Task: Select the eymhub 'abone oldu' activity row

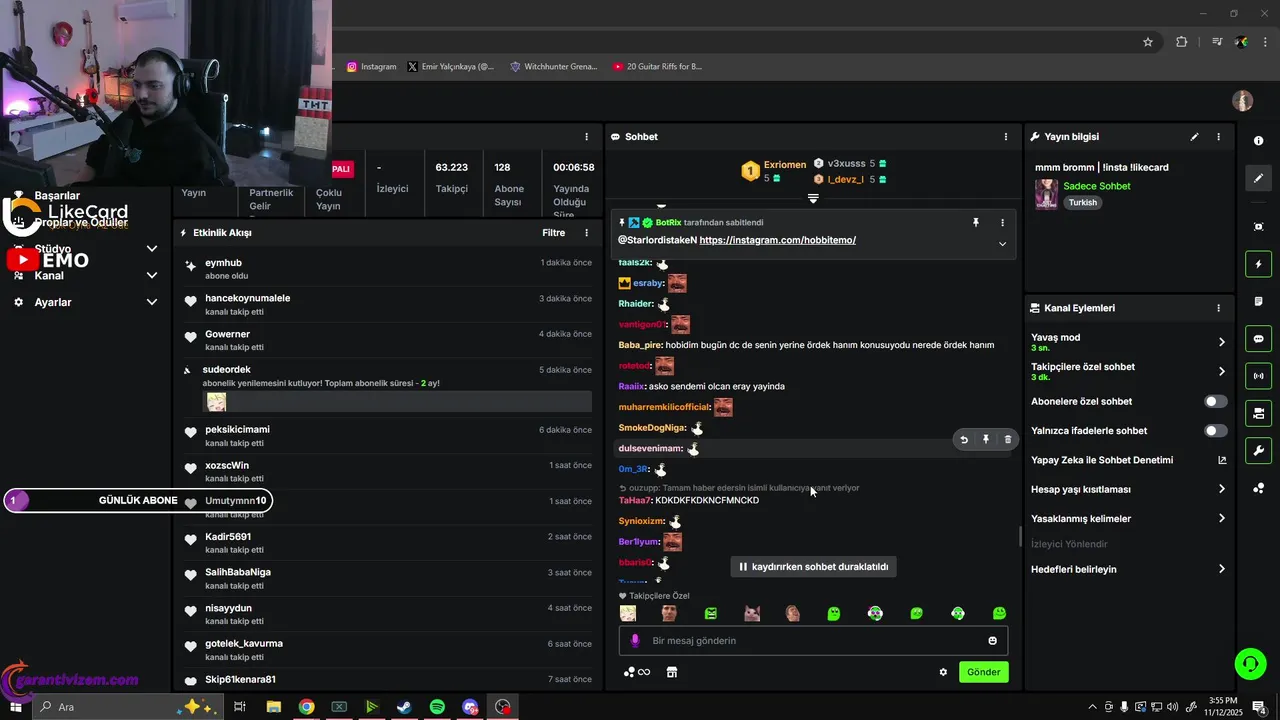Action: [388, 269]
